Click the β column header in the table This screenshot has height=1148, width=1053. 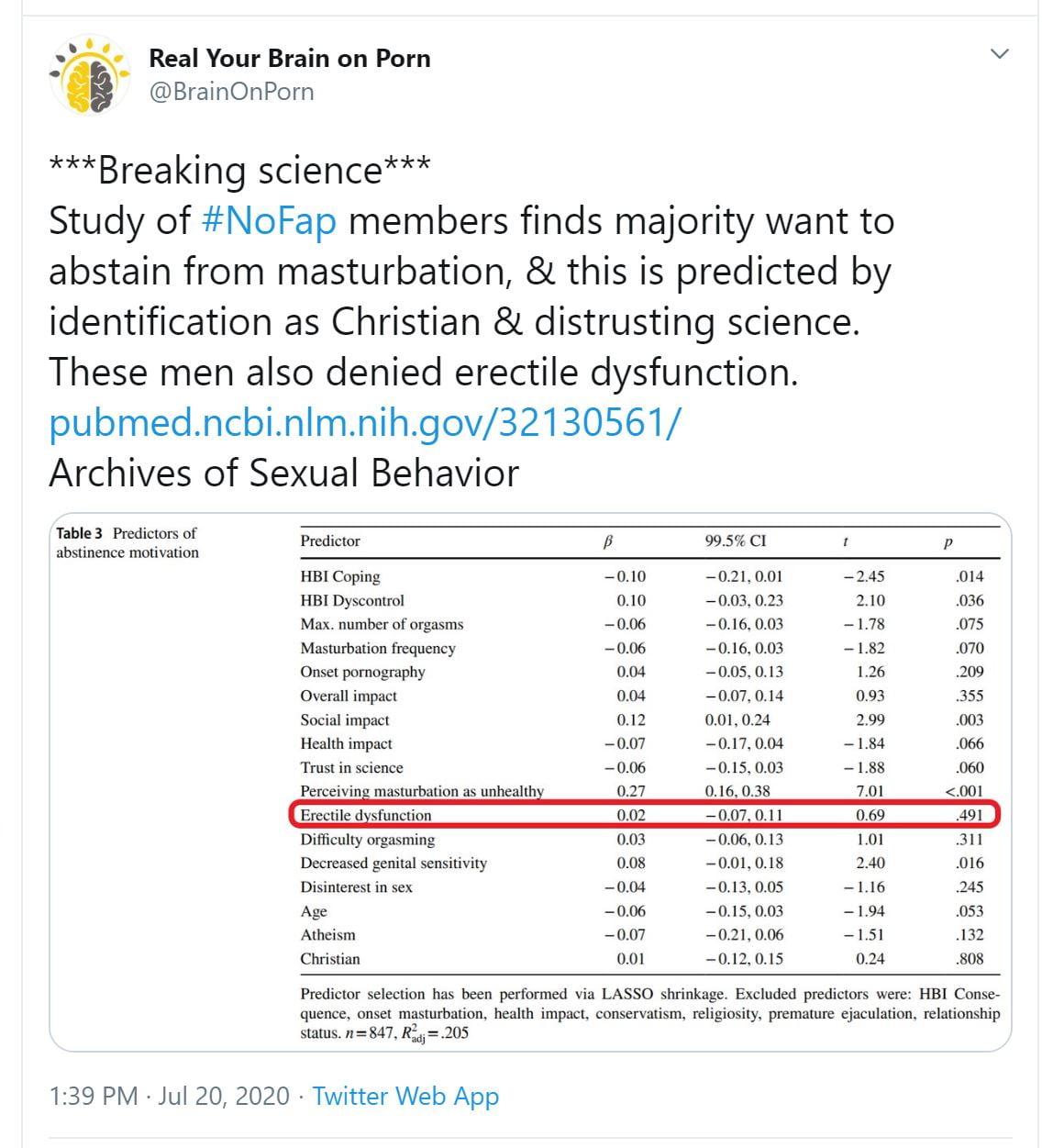point(607,541)
